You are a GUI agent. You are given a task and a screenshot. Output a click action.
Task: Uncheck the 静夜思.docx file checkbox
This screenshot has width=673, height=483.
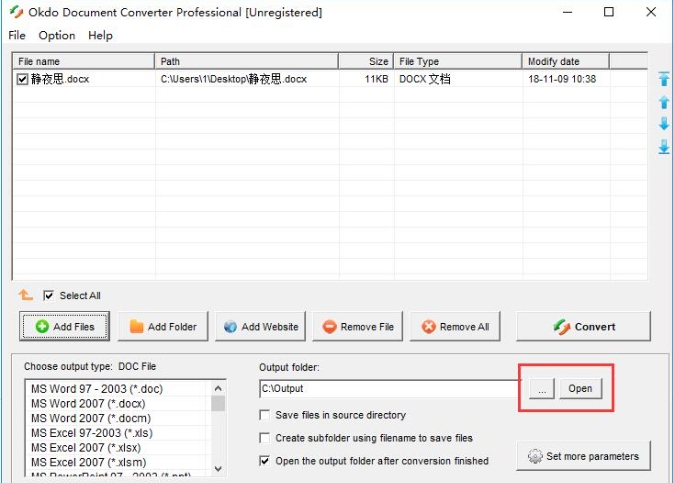click(22, 79)
